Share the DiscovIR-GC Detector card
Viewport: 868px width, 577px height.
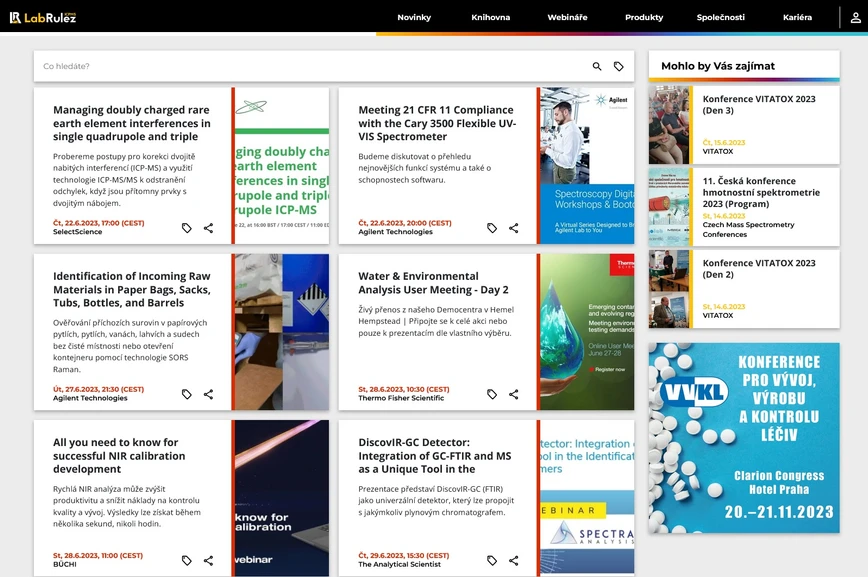pyautogui.click(x=514, y=560)
